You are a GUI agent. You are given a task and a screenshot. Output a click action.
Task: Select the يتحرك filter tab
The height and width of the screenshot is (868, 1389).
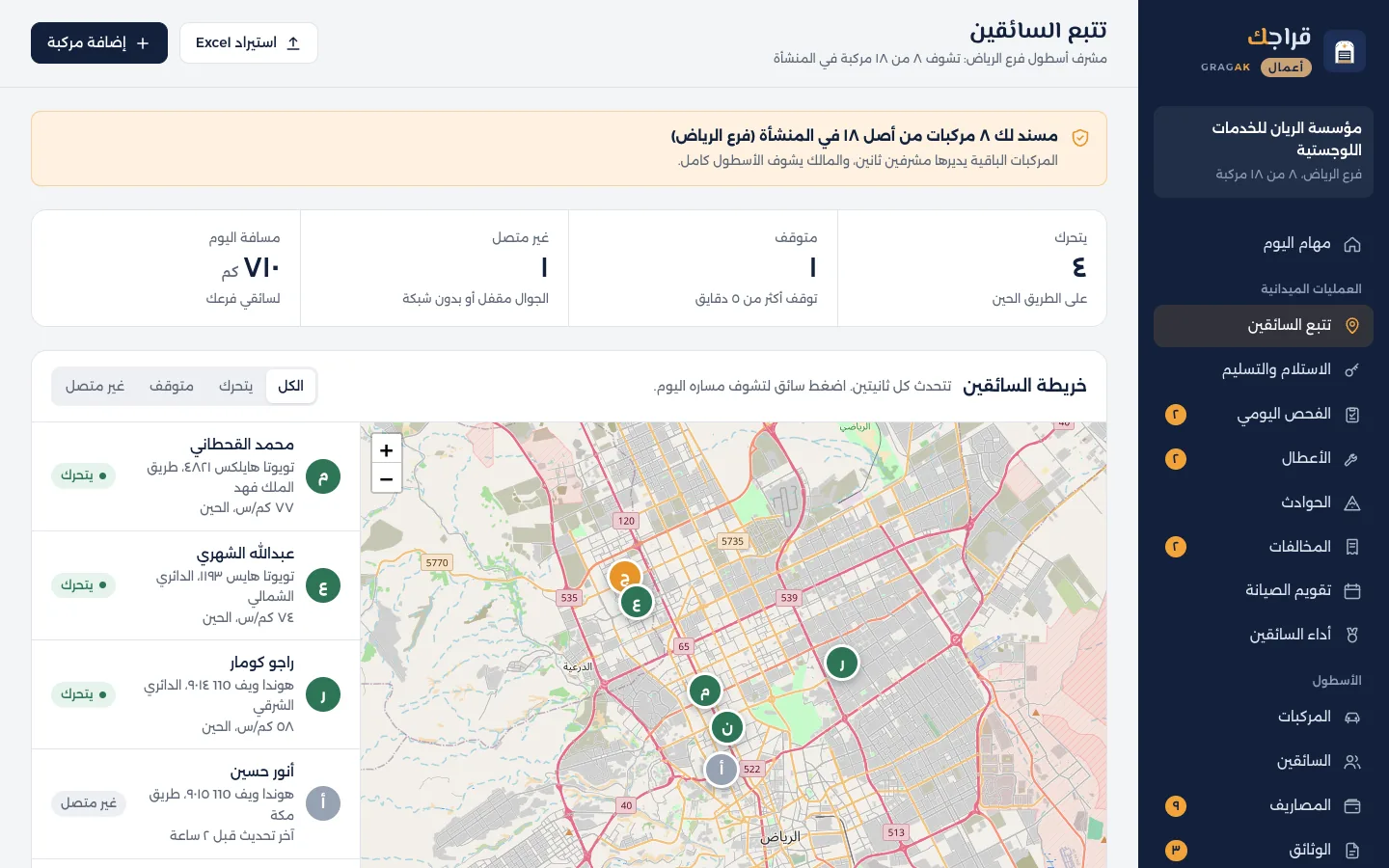pyautogui.click(x=235, y=386)
